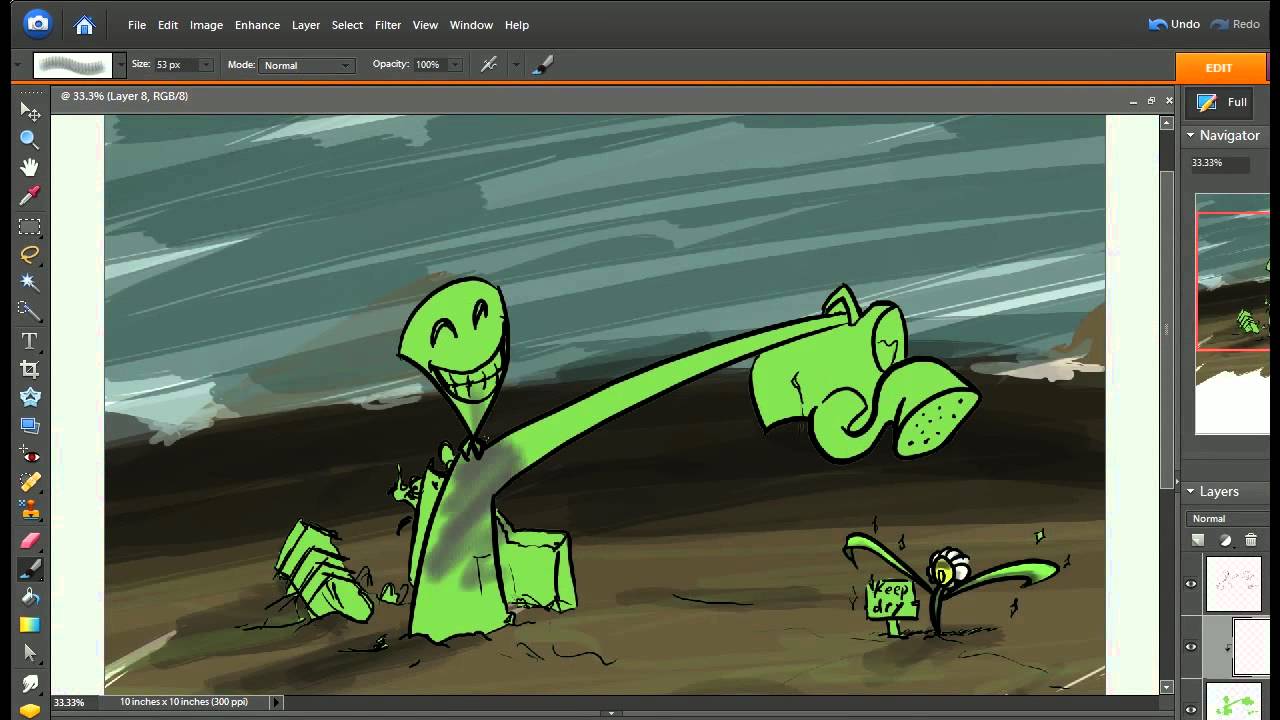Go to the Home welcome screen icon

(85, 25)
